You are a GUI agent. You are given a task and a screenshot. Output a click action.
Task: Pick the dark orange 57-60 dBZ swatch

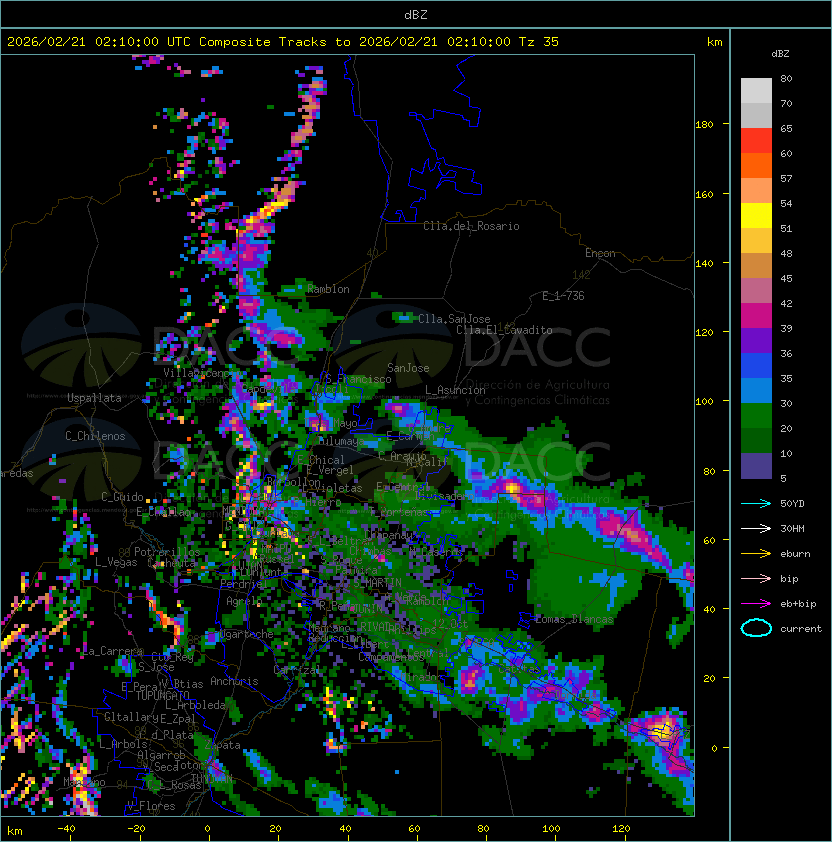(x=756, y=165)
